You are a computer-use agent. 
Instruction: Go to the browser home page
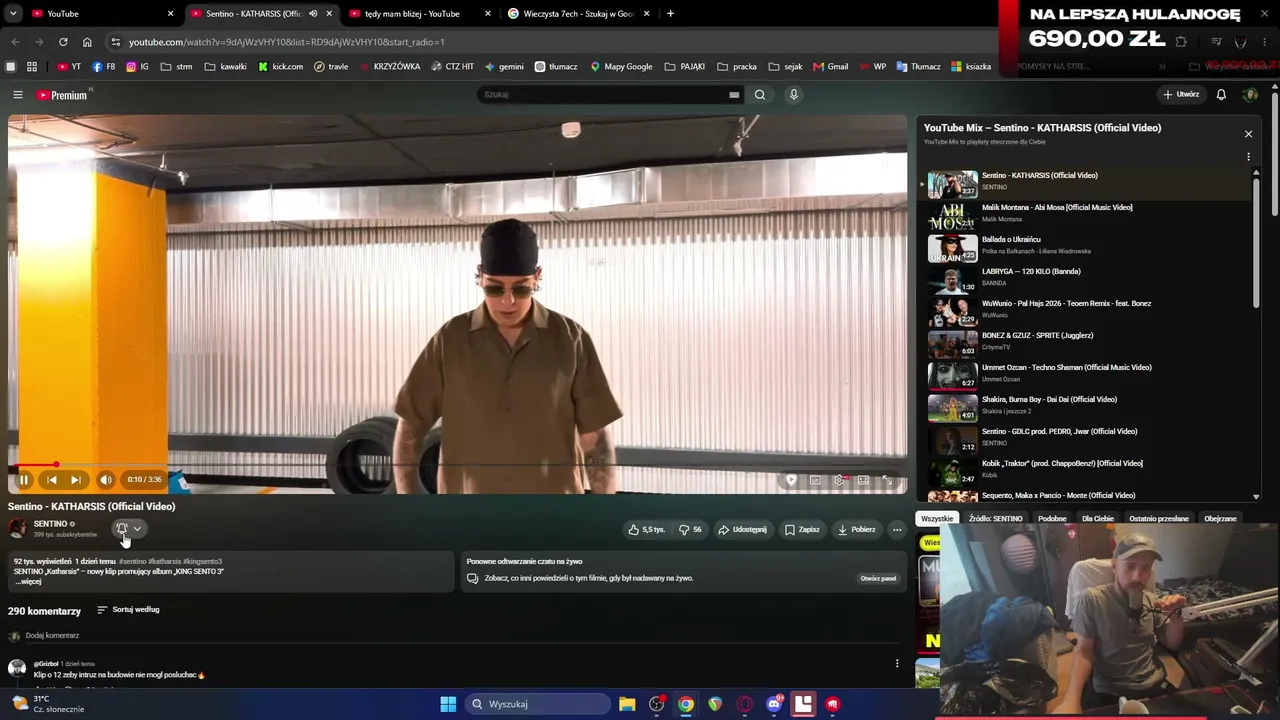click(87, 42)
